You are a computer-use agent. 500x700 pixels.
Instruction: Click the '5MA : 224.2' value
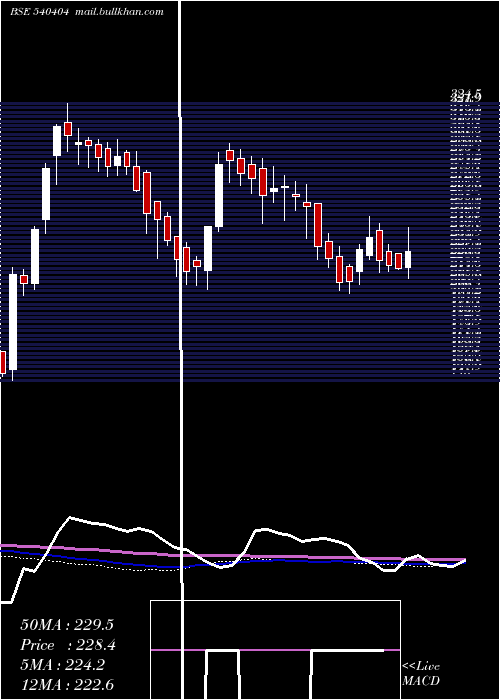click(x=62, y=665)
